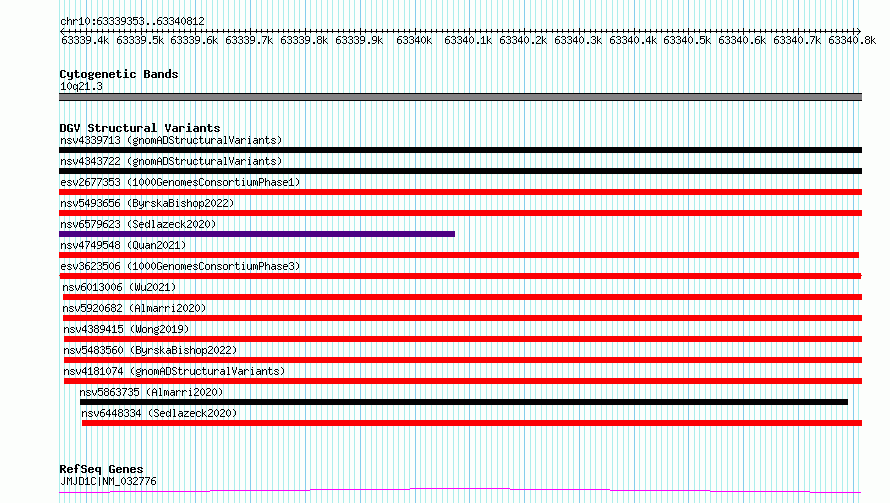Image resolution: width=890 pixels, height=503 pixels.
Task: Click the 63339.6k ruler tick label
Action: pyautogui.click(x=194, y=40)
